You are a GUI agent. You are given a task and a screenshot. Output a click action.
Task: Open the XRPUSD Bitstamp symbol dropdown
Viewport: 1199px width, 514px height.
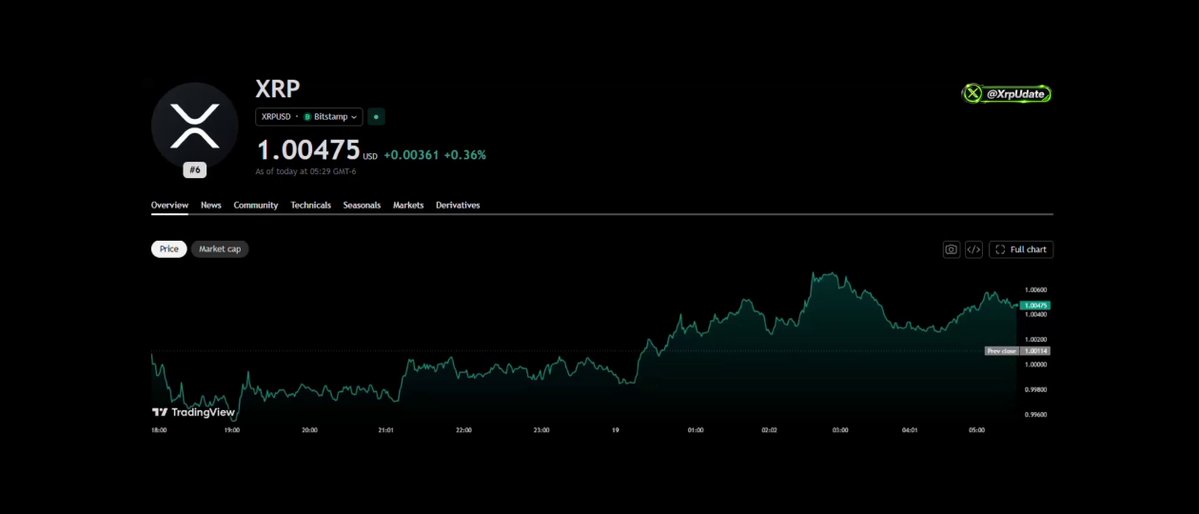309,117
